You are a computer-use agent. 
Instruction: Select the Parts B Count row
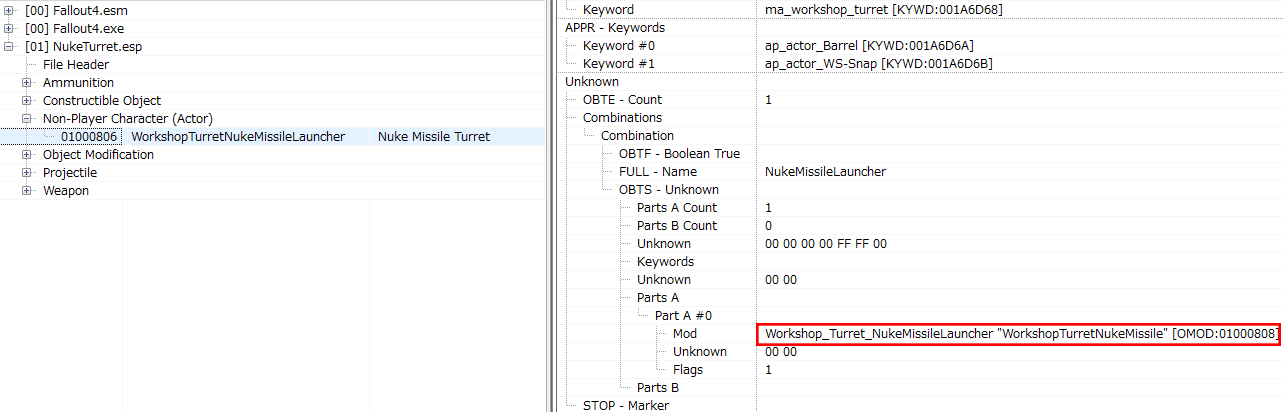coord(677,225)
